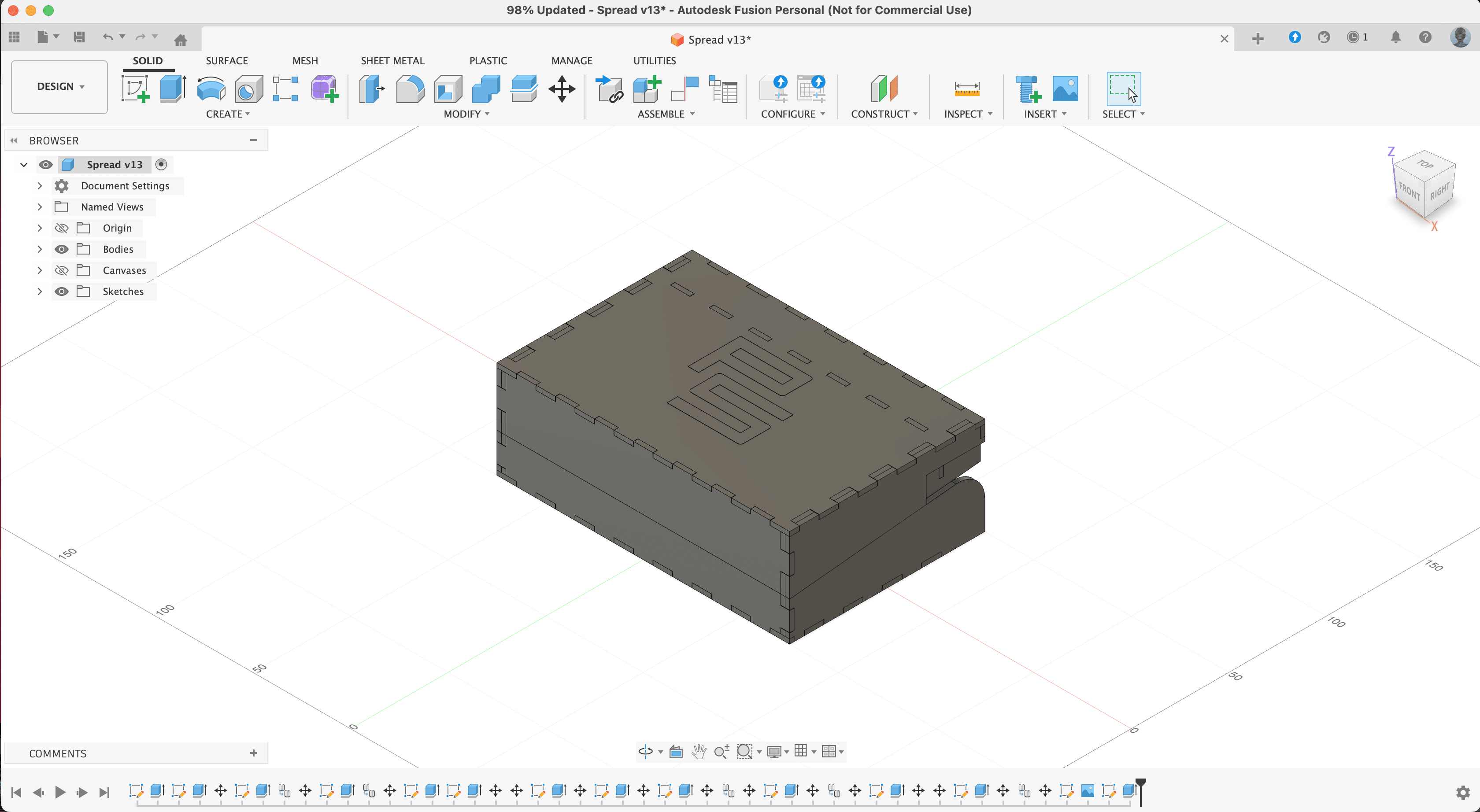Open the MODIFY dropdown menu
1480x812 pixels.
point(466,114)
